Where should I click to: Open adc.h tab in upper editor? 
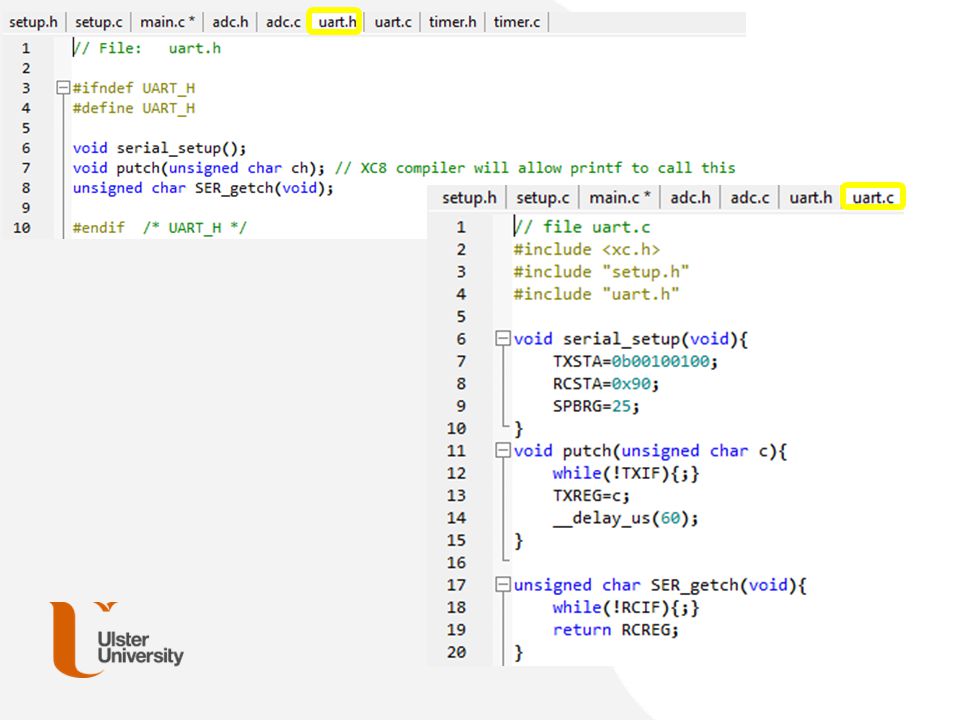pos(230,22)
